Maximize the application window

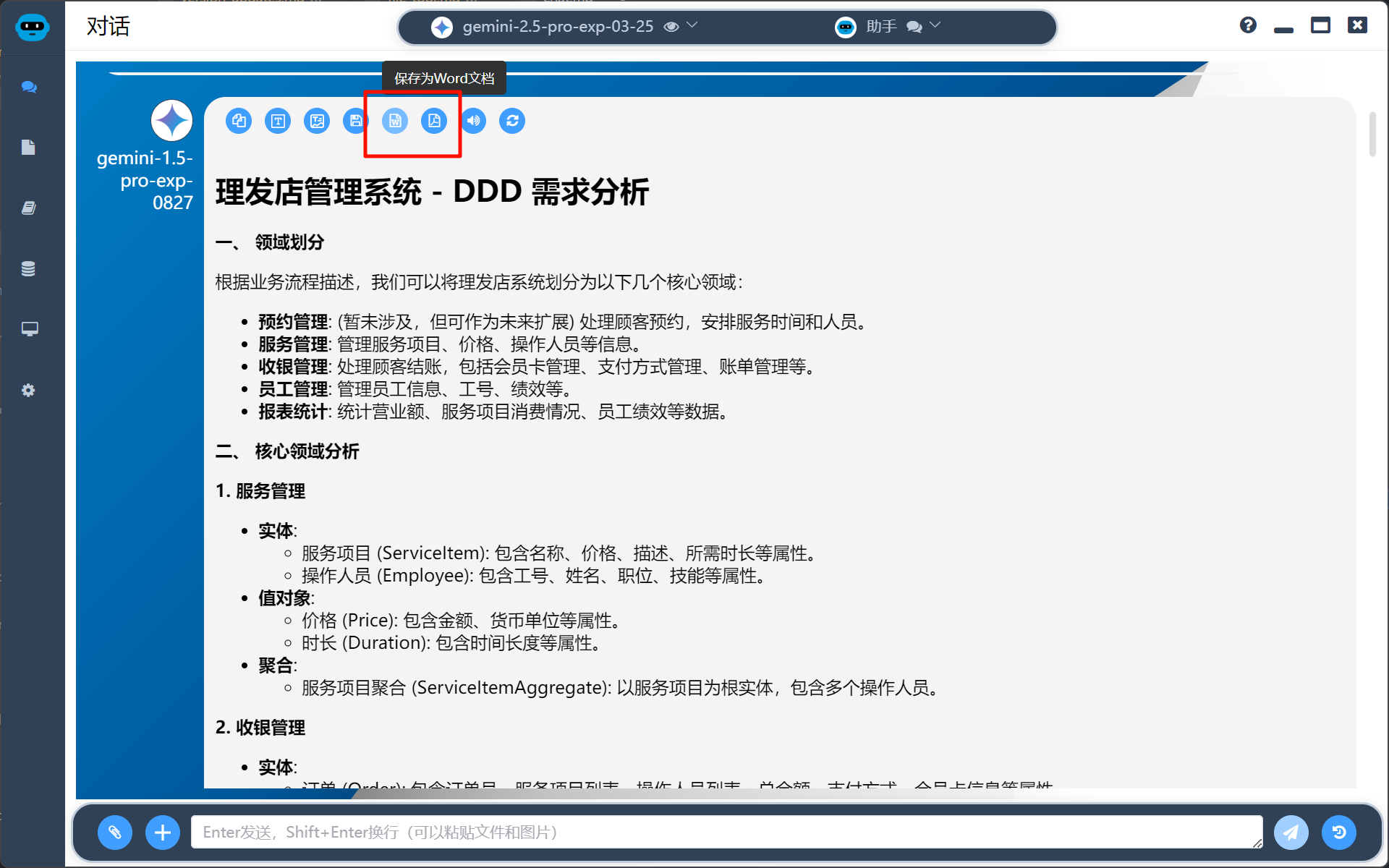(x=1320, y=25)
